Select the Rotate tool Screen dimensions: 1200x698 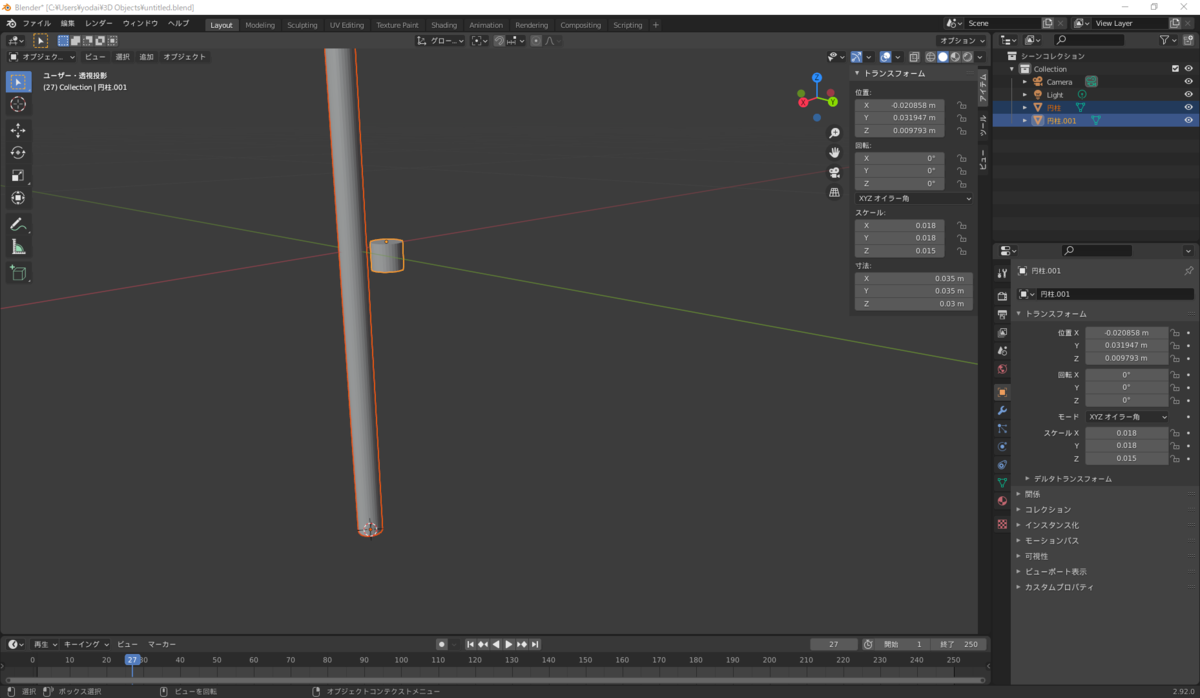coord(18,153)
